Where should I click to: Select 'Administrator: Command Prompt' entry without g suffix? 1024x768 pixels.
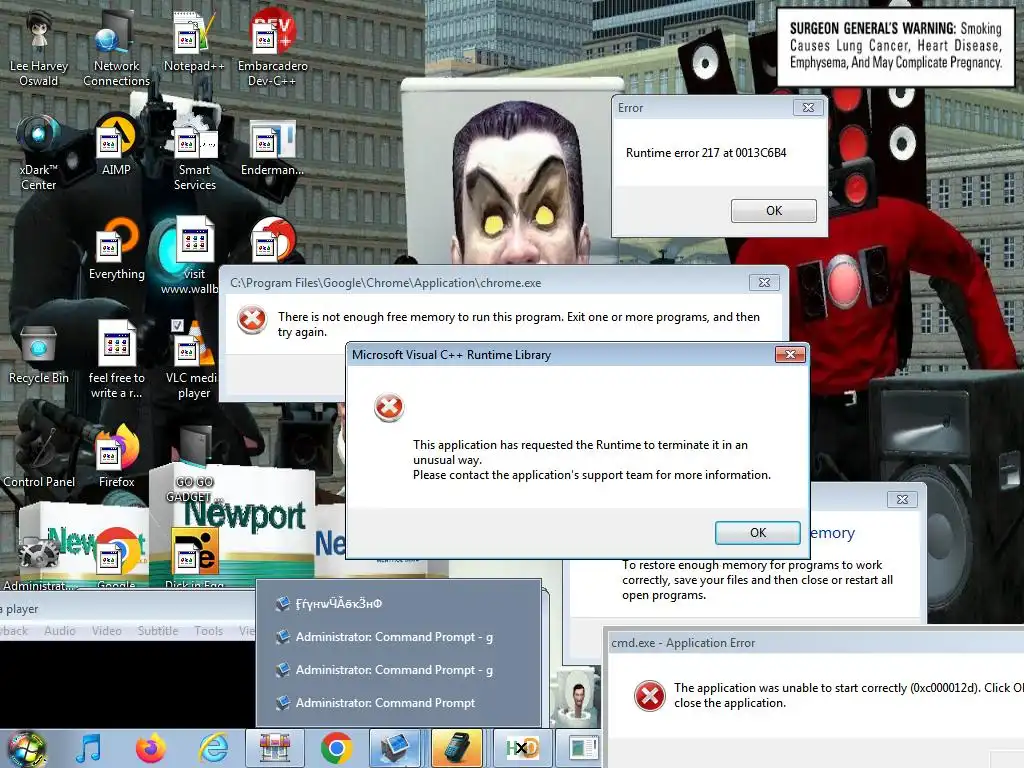coord(398,703)
